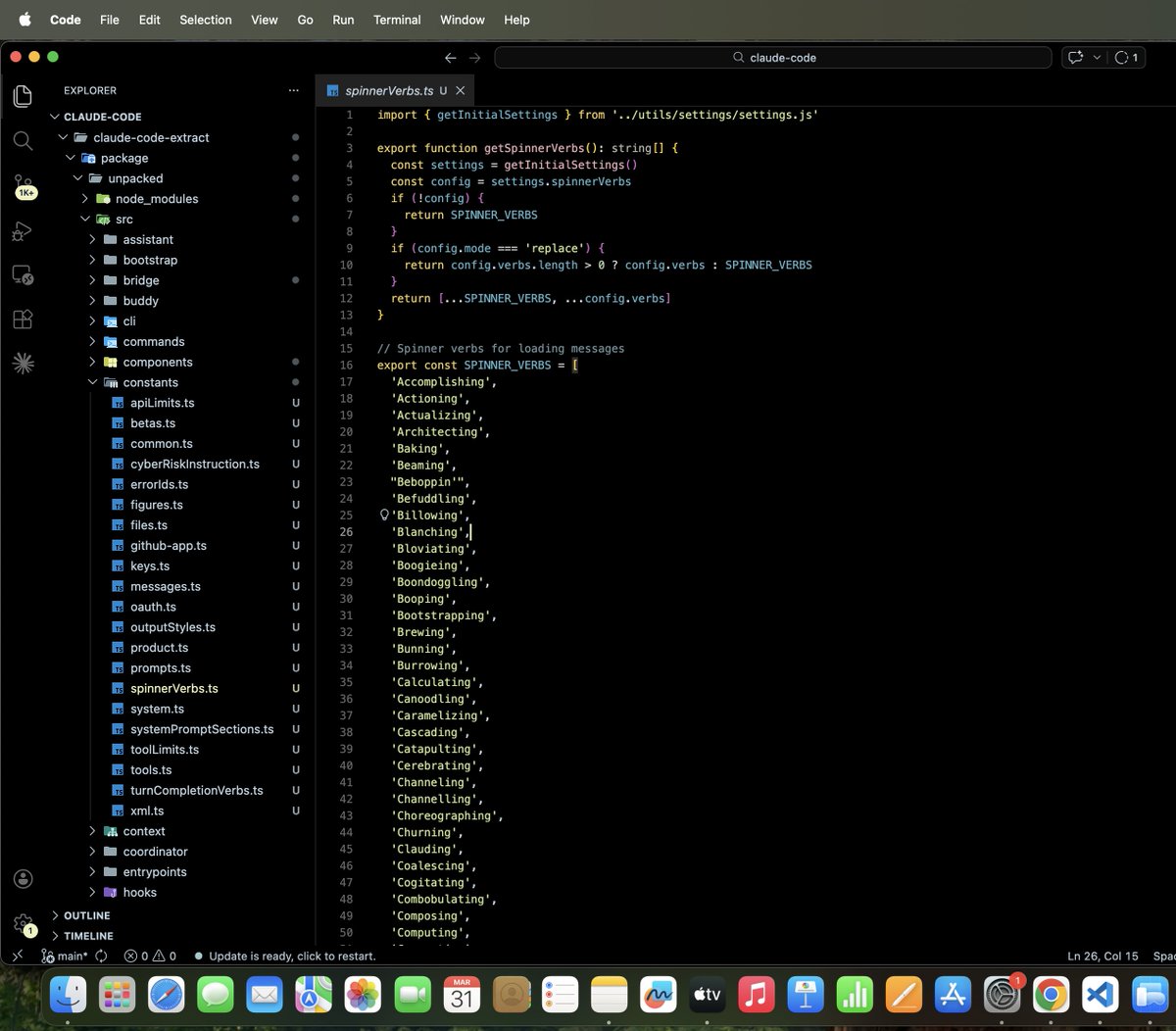1176x1031 pixels.
Task: Open the Run and Debug view
Action: point(23,232)
